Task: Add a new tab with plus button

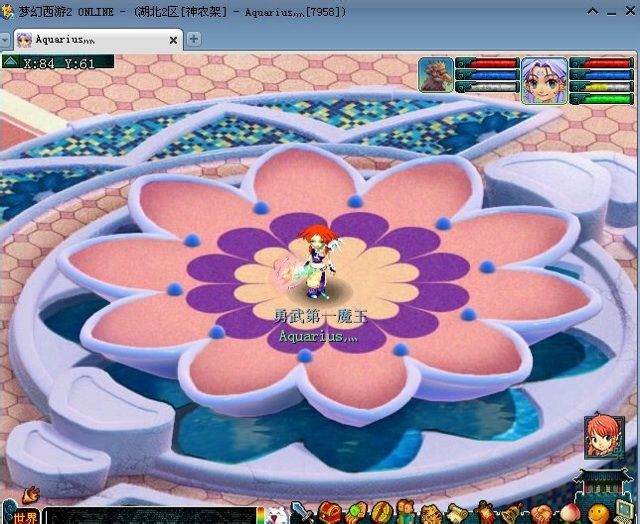Action: pyautogui.click(x=193, y=39)
